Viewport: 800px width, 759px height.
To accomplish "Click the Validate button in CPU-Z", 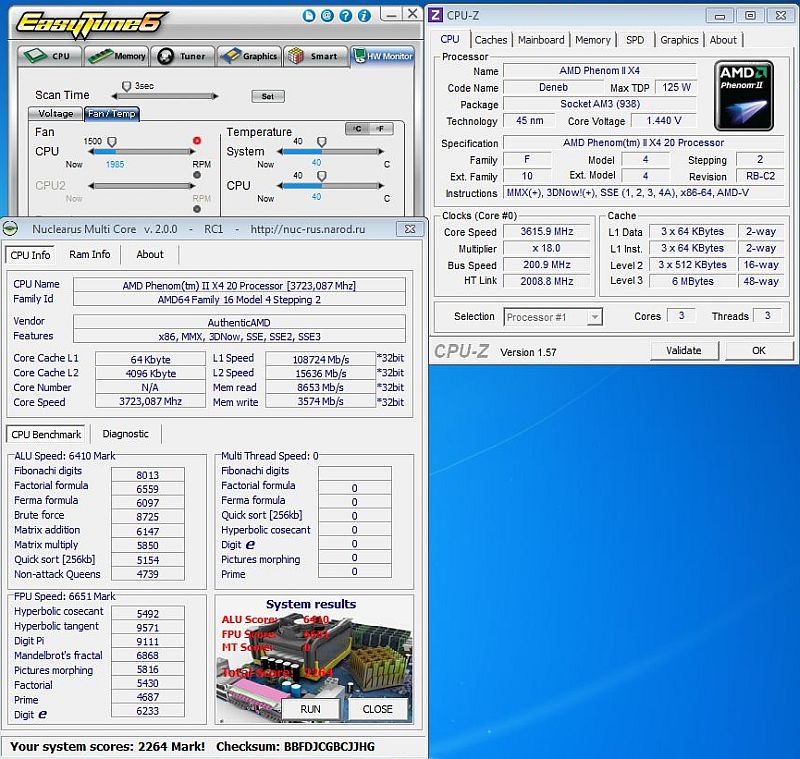I will [x=684, y=351].
